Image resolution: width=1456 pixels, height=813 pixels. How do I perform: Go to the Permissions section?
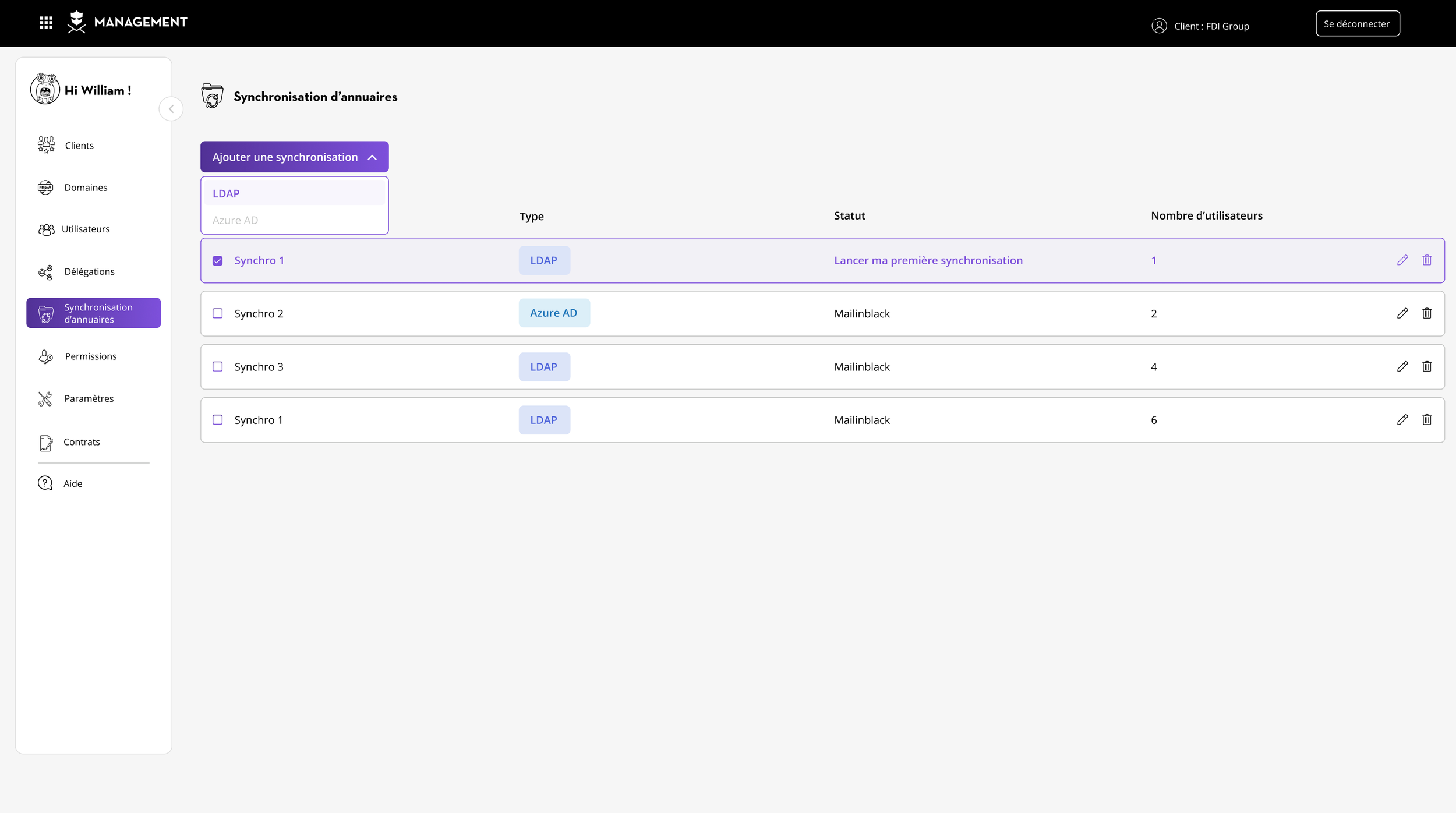pyautogui.click(x=90, y=356)
